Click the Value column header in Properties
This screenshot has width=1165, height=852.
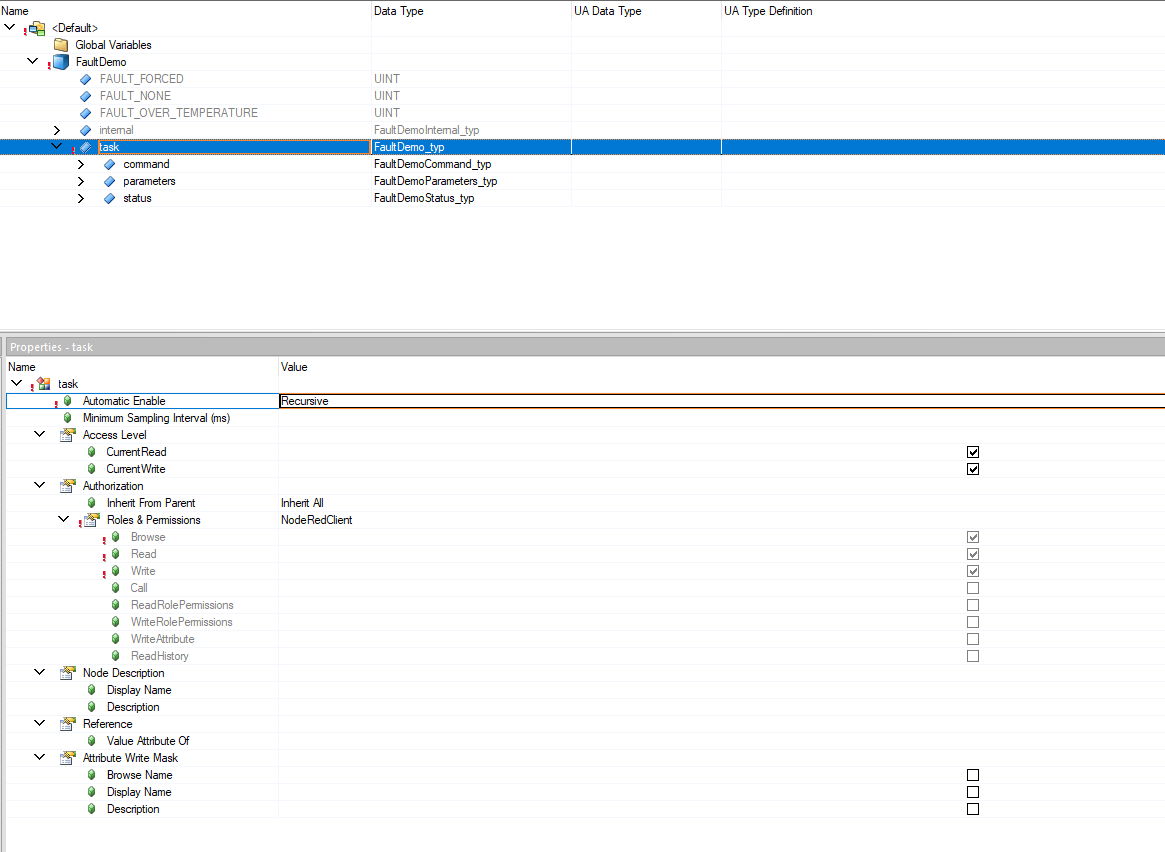tap(721, 367)
